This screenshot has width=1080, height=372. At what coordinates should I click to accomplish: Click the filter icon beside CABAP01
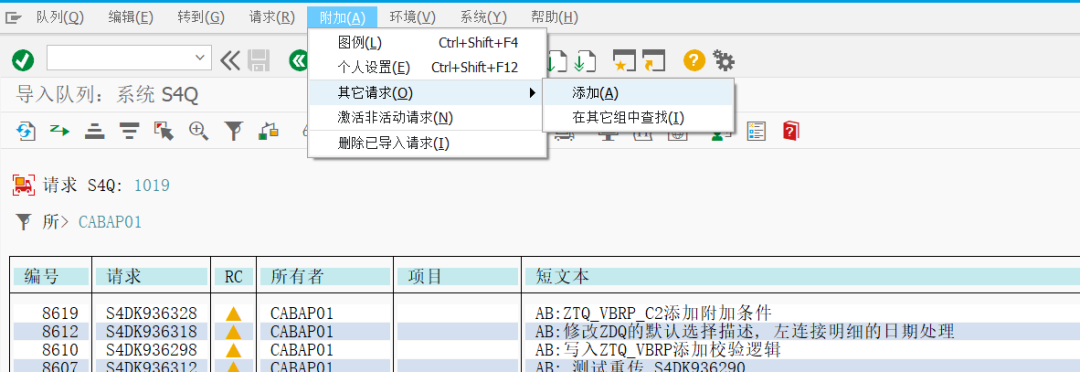click(x=23, y=222)
